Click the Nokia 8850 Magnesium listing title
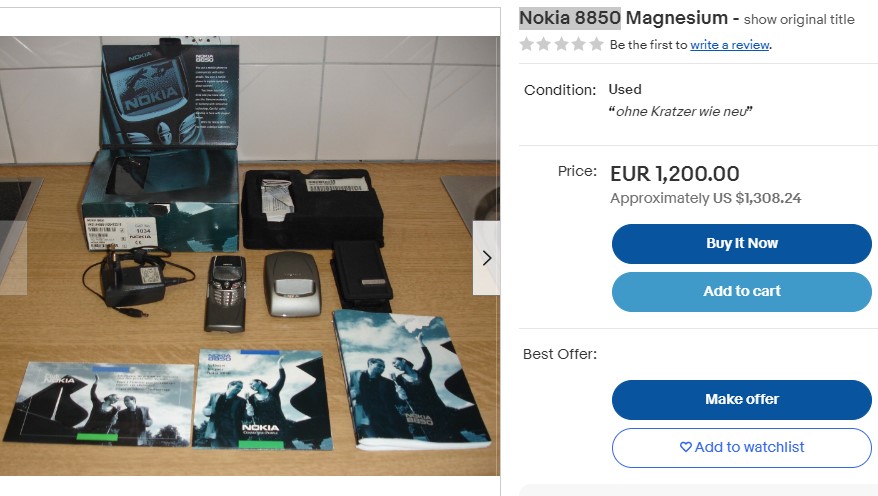The width and height of the screenshot is (878, 496). click(623, 18)
